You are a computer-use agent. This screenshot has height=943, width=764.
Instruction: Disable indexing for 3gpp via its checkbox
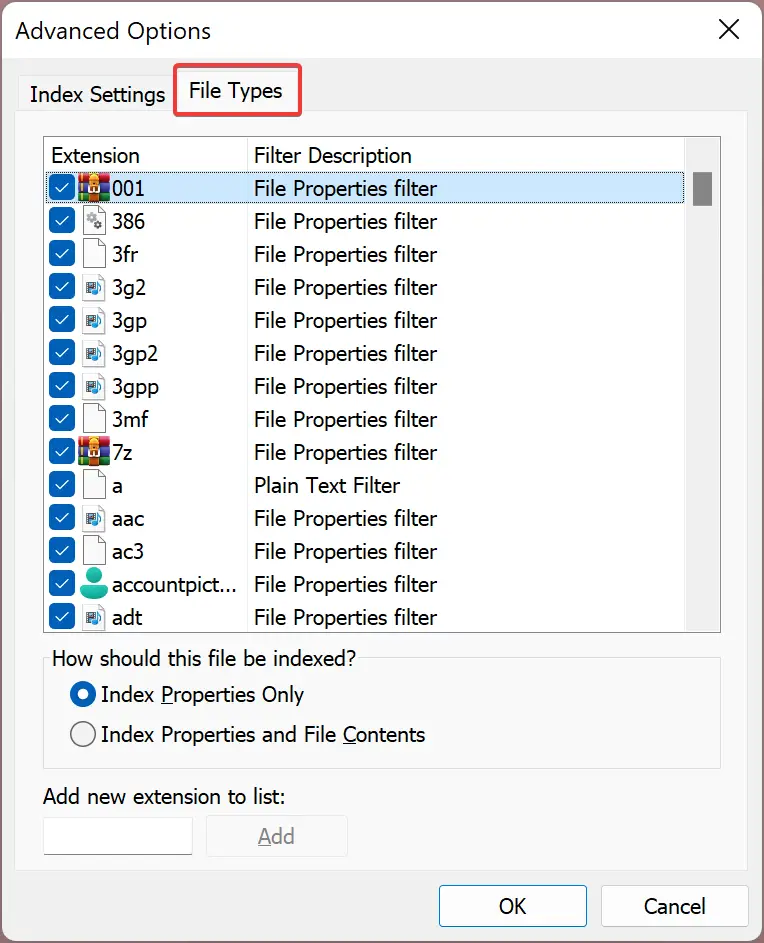coord(62,385)
